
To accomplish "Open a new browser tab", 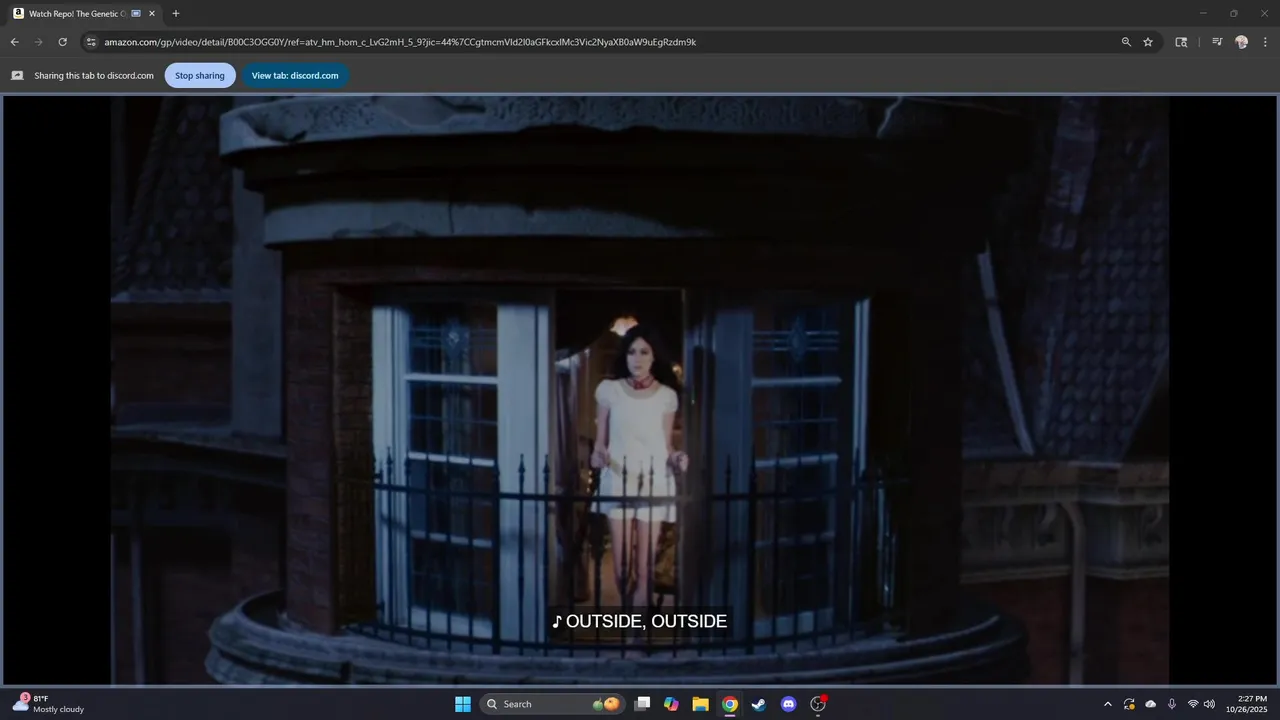I will tap(176, 14).
